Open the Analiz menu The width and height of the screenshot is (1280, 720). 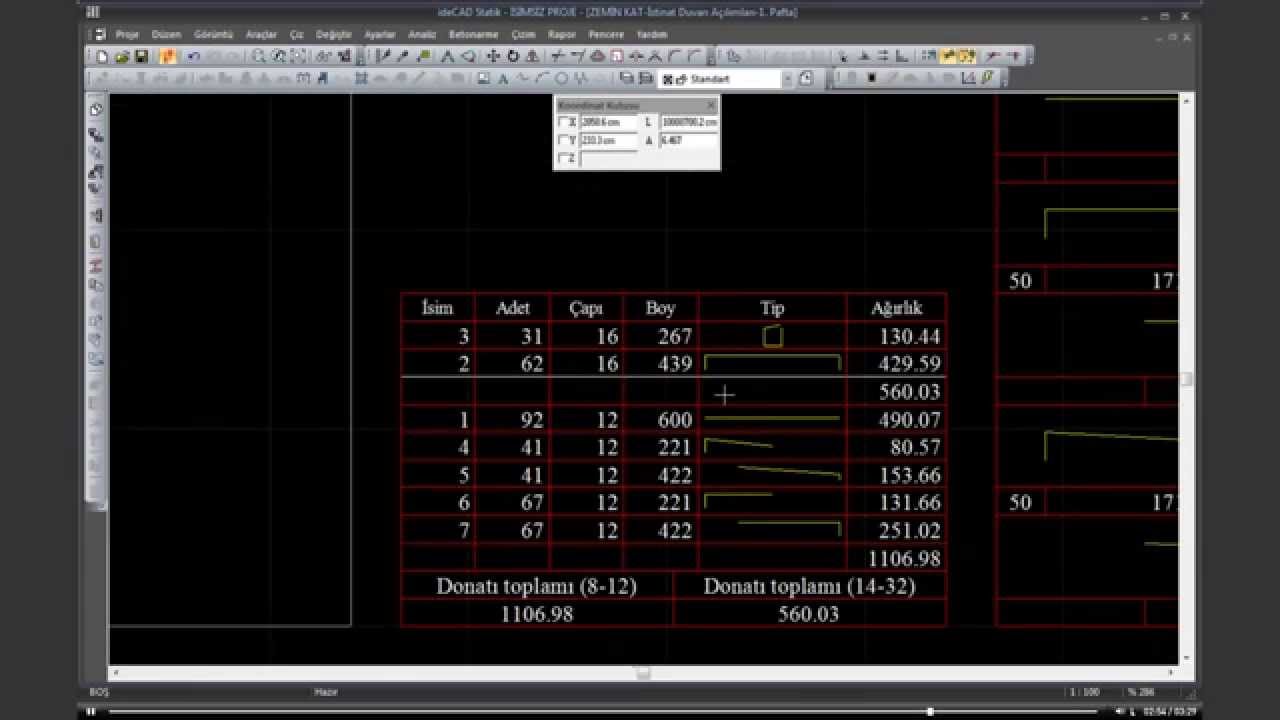(x=422, y=34)
